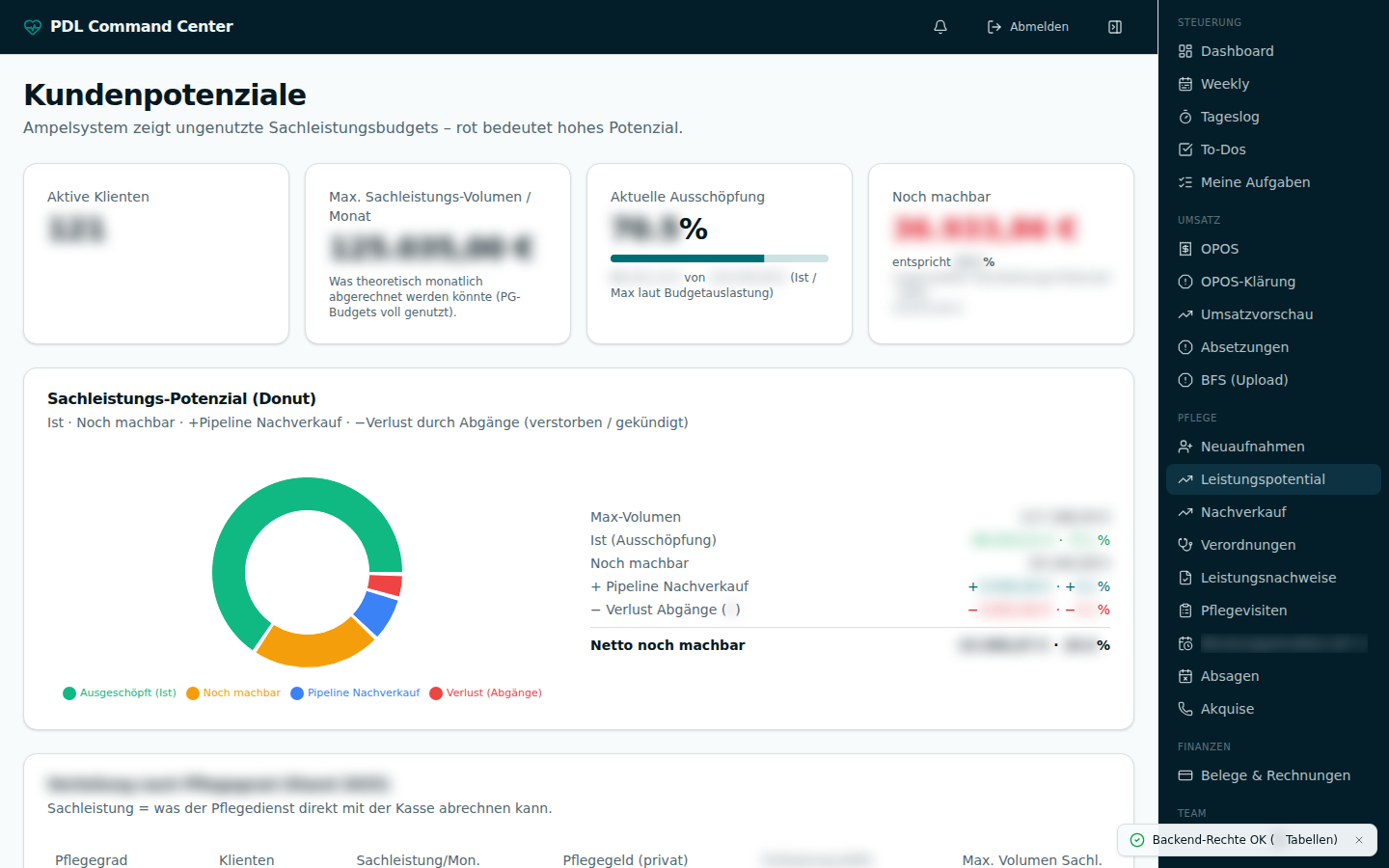Click the Akquise phone icon
1389x868 pixels.
pyautogui.click(x=1185, y=709)
